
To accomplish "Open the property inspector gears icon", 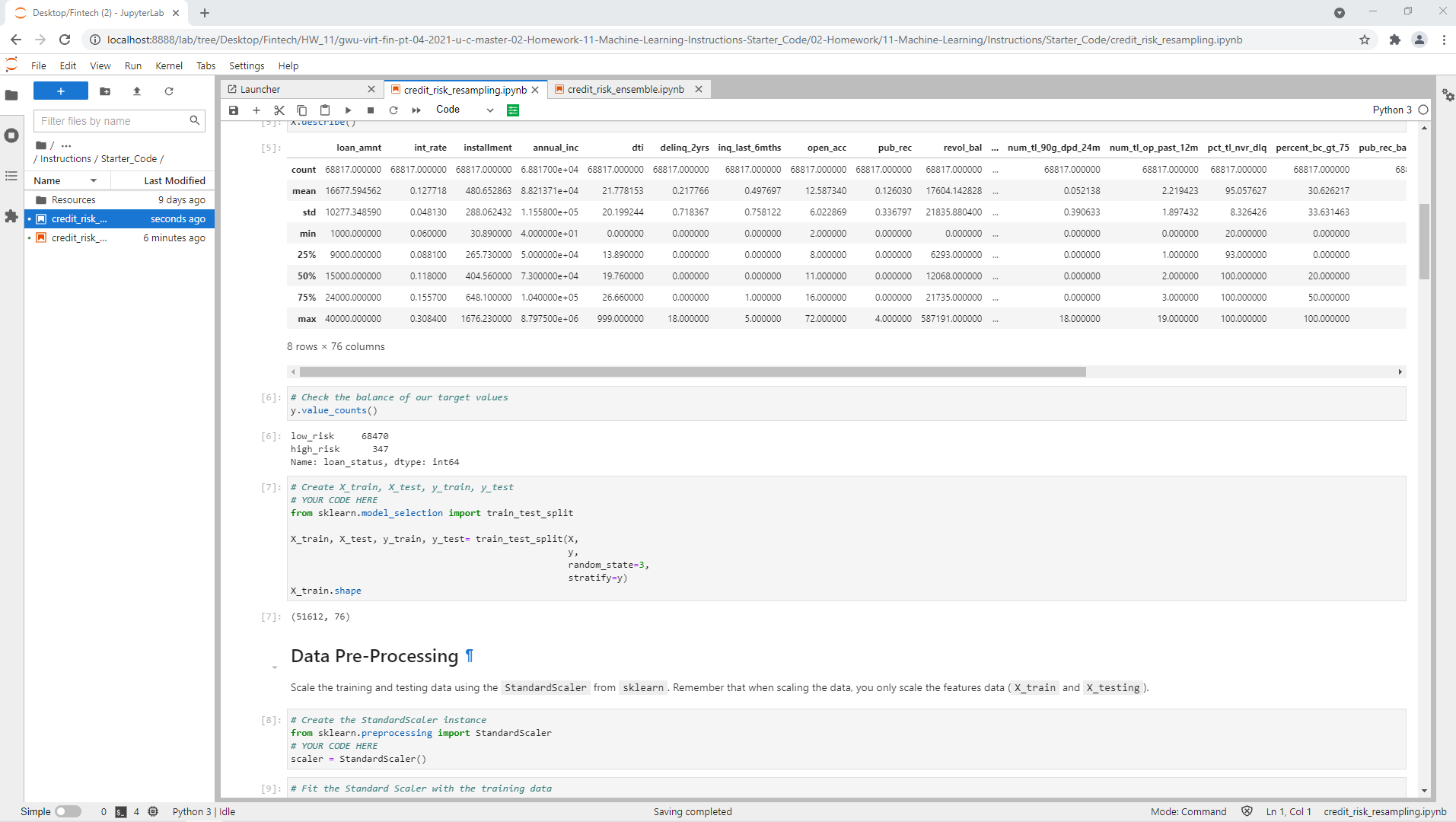I will point(1448,95).
